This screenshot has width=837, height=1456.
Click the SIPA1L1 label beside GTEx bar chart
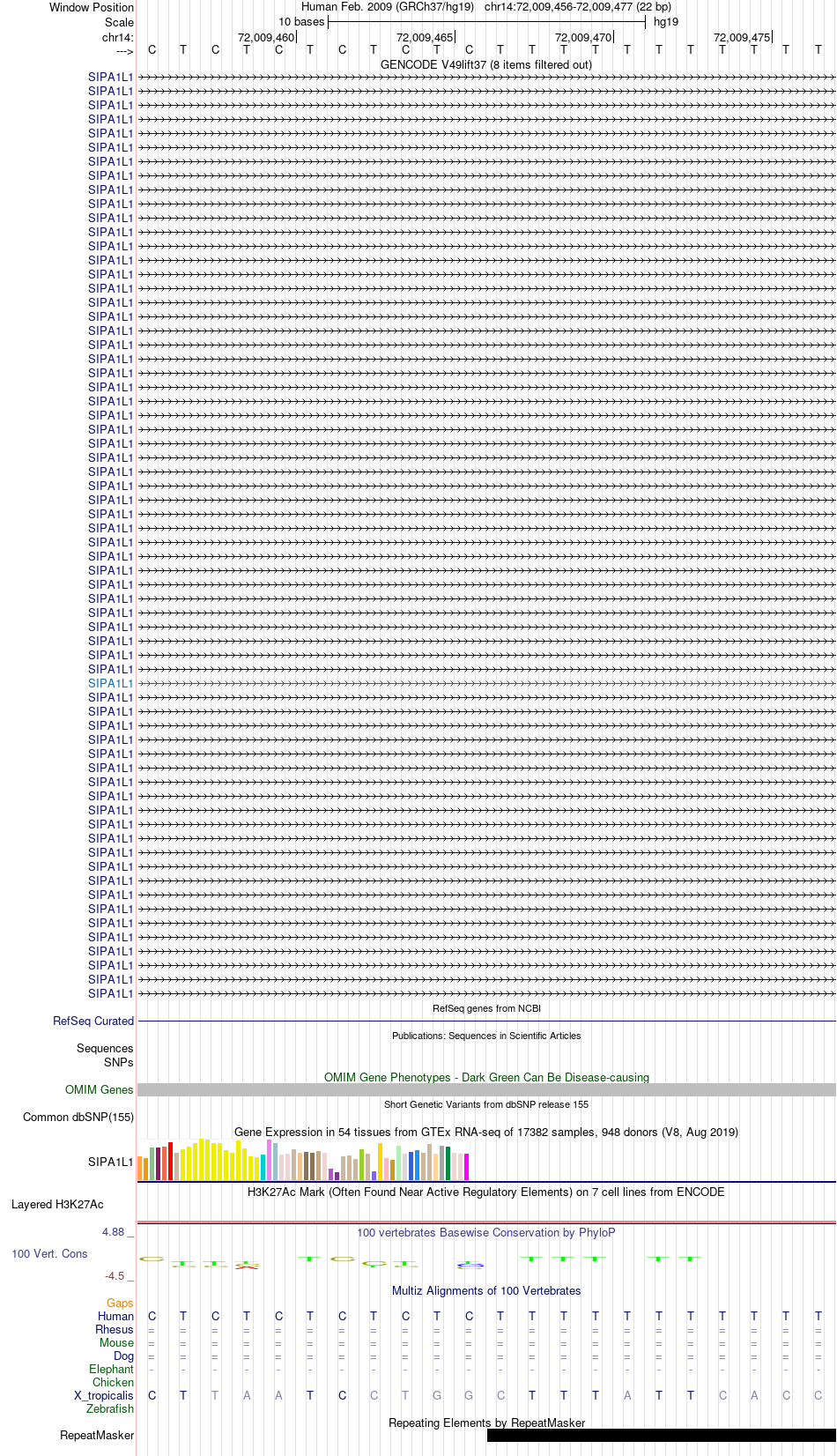pyautogui.click(x=111, y=1162)
